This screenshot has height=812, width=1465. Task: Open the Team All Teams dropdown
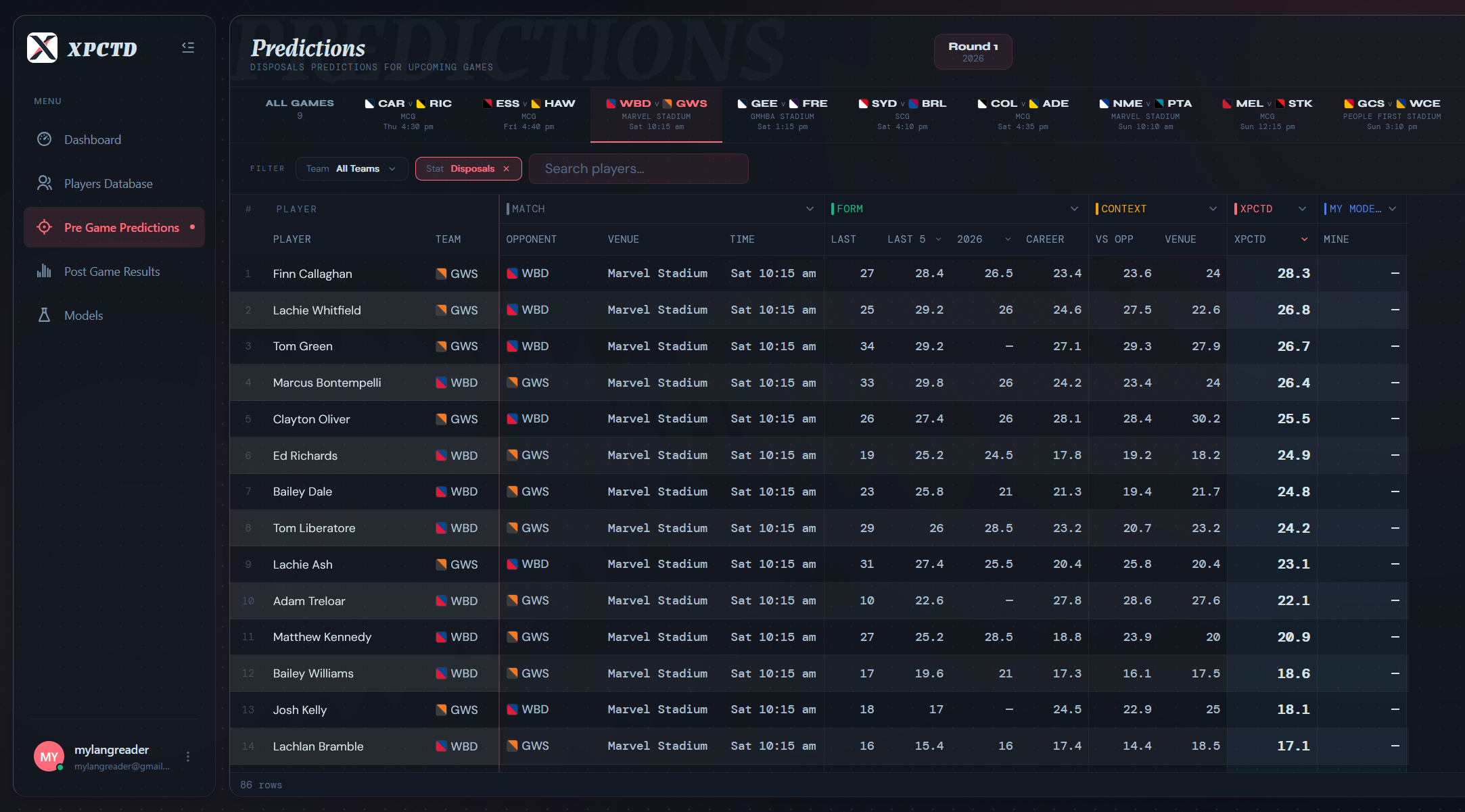351,169
